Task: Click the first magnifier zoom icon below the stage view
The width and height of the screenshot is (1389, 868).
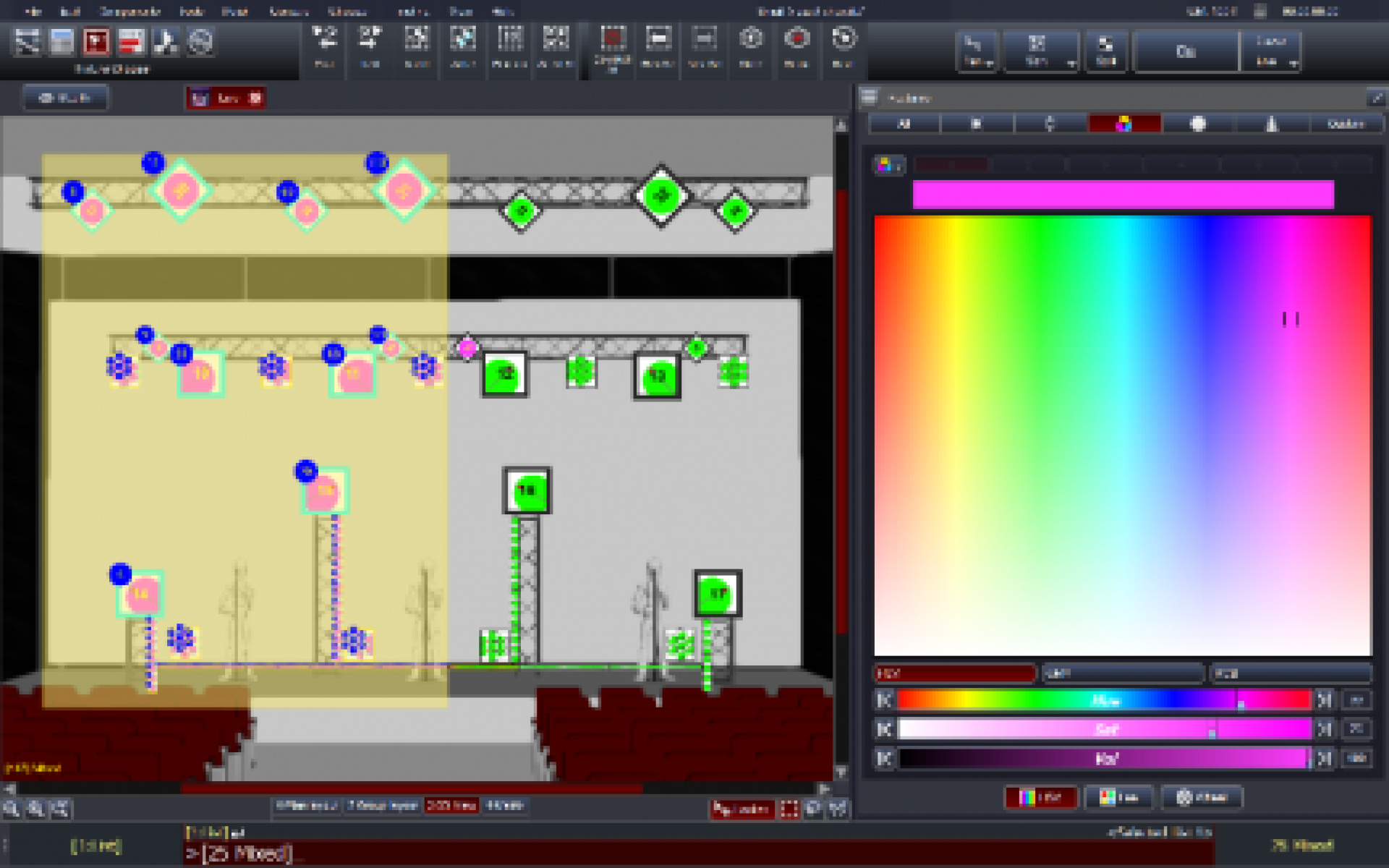Action: point(12,809)
